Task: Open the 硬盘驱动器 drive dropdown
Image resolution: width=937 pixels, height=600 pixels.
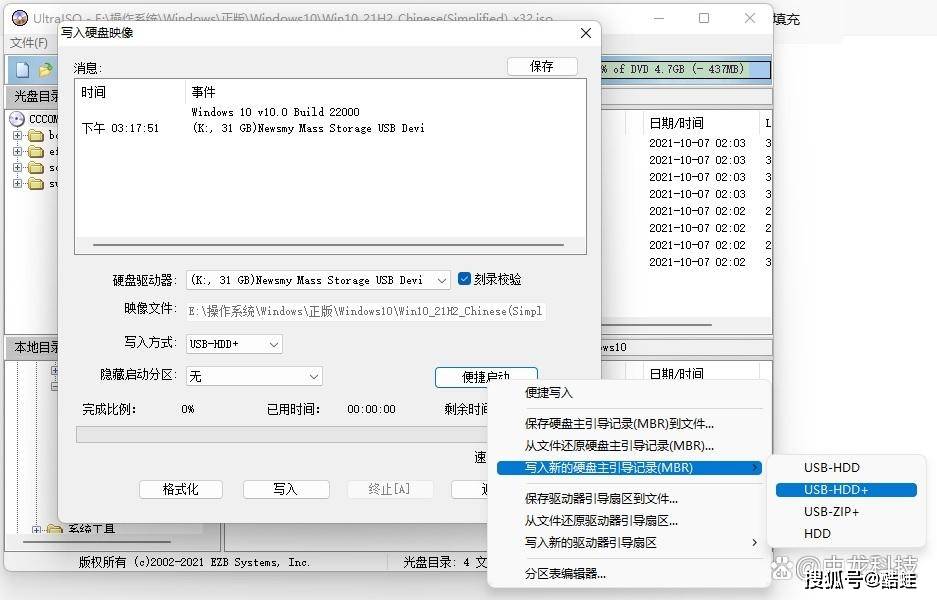Action: click(x=442, y=280)
